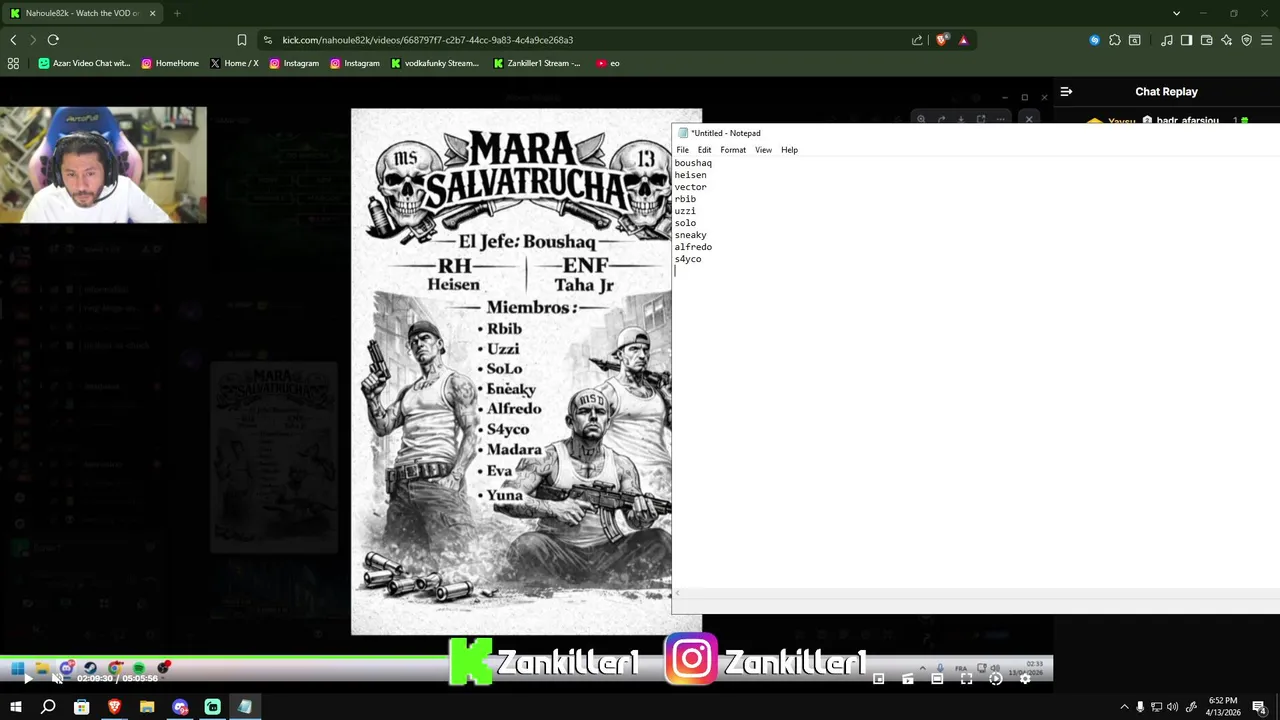This screenshot has width=1280, height=720.
Task: Open the Extensions puzzle icon
Action: (1115, 40)
